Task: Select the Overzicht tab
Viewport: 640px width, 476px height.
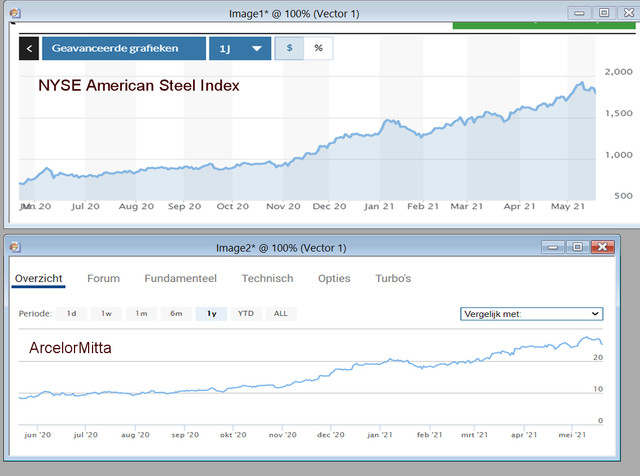Action: [38, 278]
